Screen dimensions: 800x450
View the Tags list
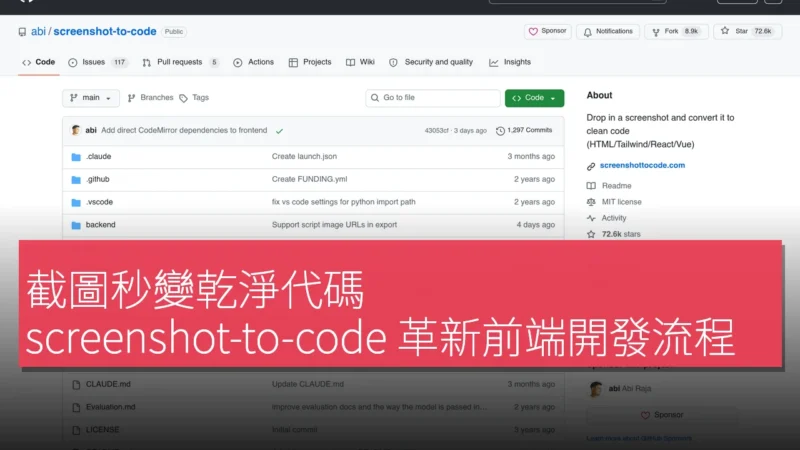click(x=194, y=98)
